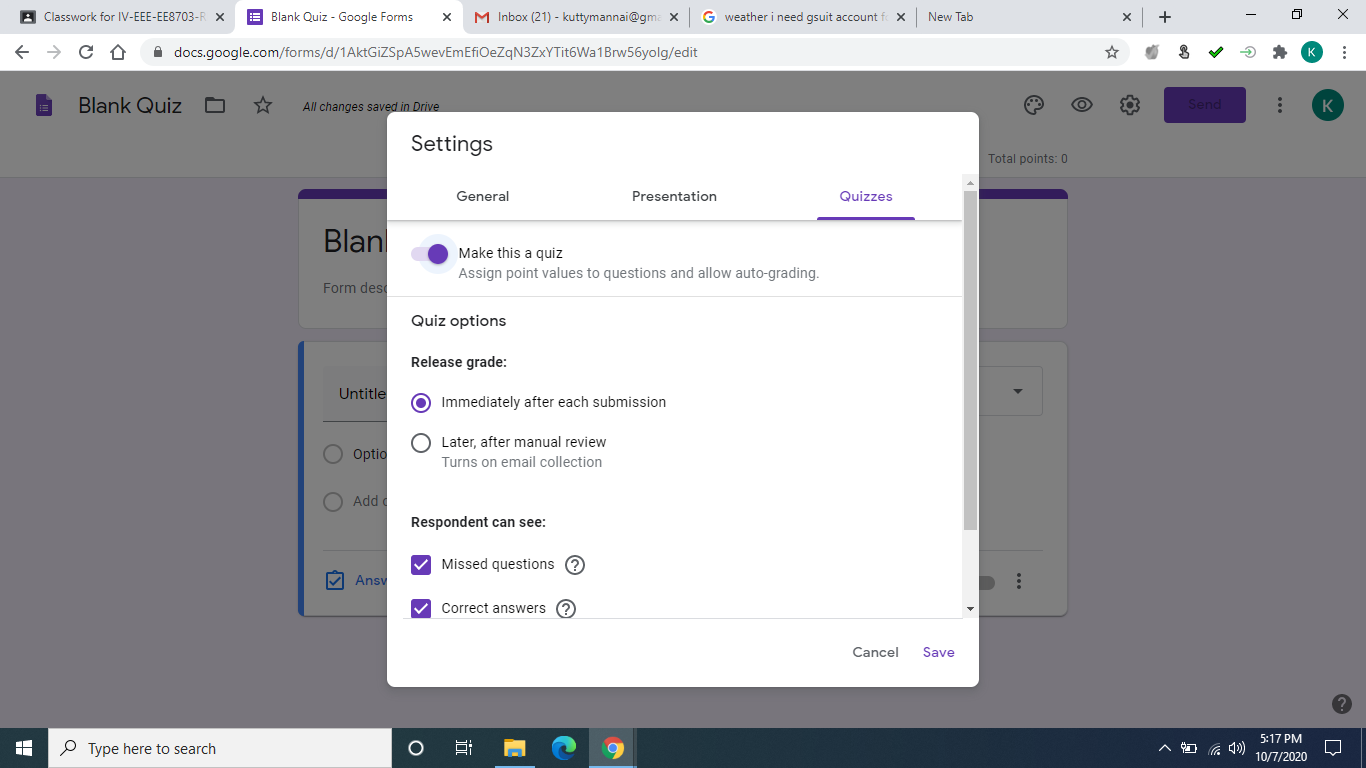This screenshot has height=768, width=1366.
Task: Open the volume control in system tray
Action: pyautogui.click(x=1237, y=748)
